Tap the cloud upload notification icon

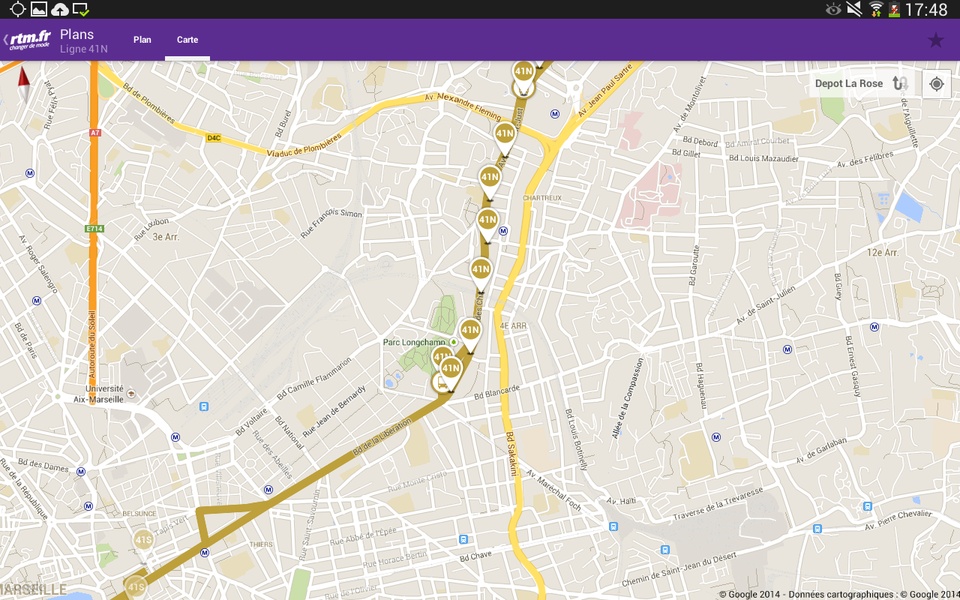(59, 9)
